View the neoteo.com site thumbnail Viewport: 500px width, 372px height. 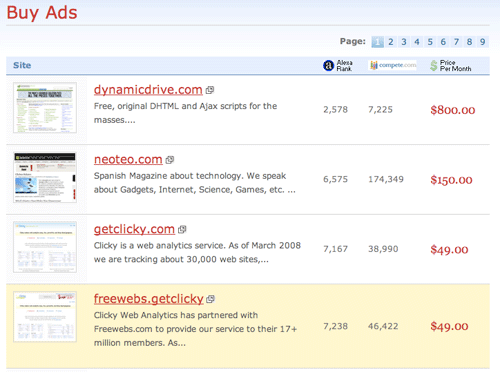coord(45,177)
